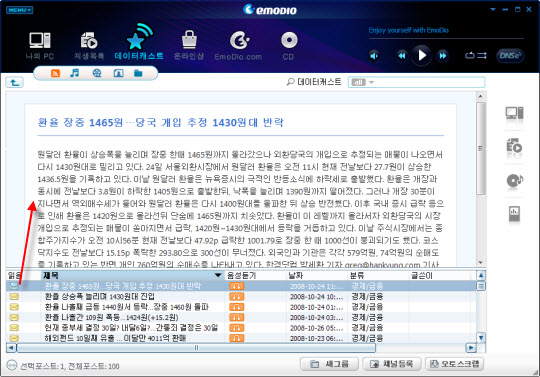Image resolution: width=540 pixels, height=377 pixels.
Task: Open title bar small down-arrow menu
Action: coord(493,10)
